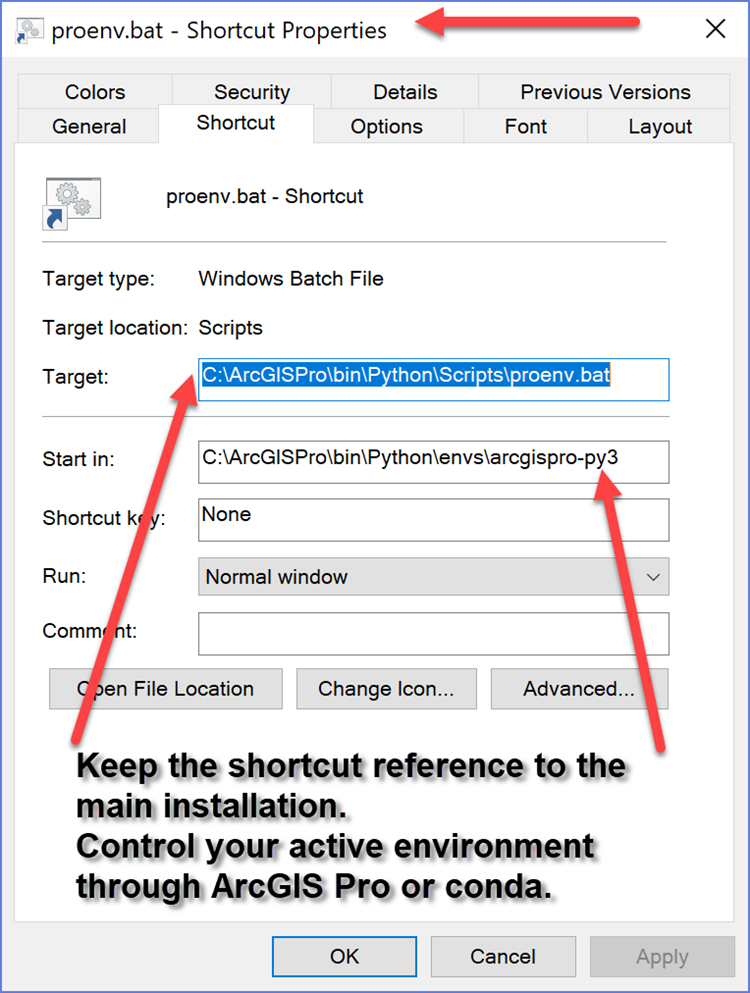Image resolution: width=750 pixels, height=993 pixels.
Task: Click the empty Comment field
Action: click(x=433, y=633)
